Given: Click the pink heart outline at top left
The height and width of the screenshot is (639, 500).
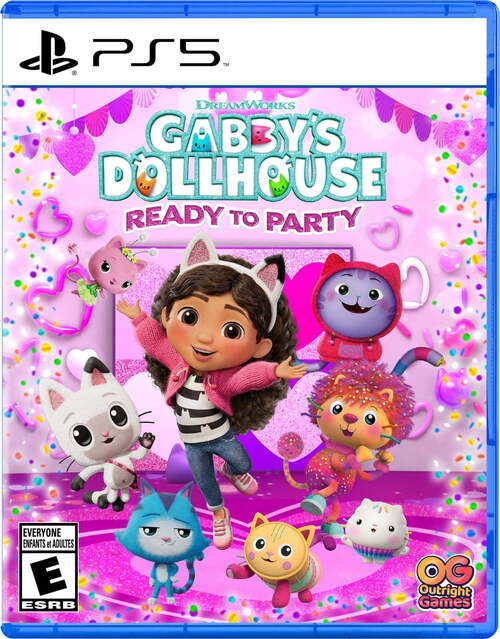Looking at the screenshot, I should 52,218.
